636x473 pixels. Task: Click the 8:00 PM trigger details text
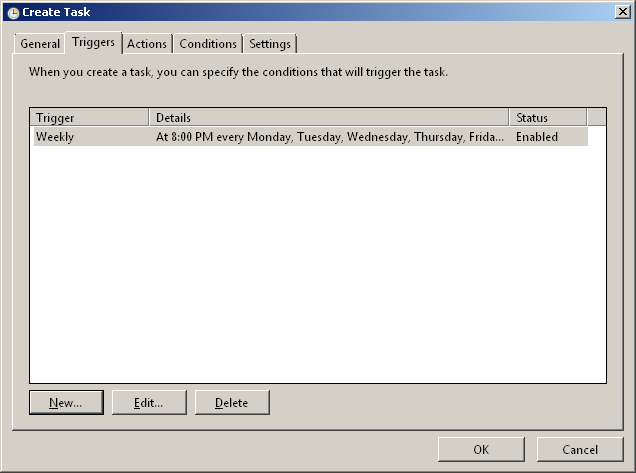click(330, 137)
